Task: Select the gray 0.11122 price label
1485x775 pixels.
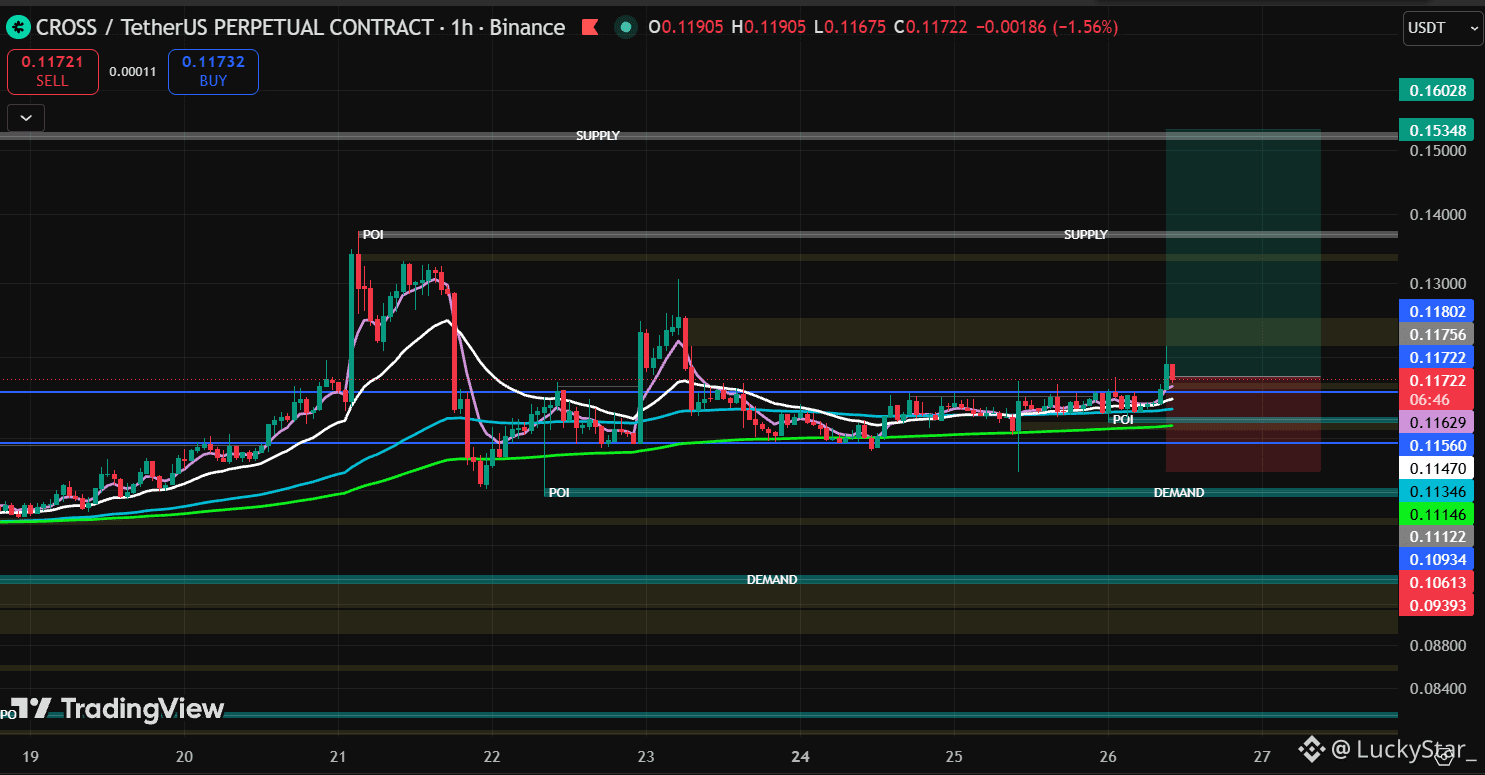Action: (x=1437, y=537)
